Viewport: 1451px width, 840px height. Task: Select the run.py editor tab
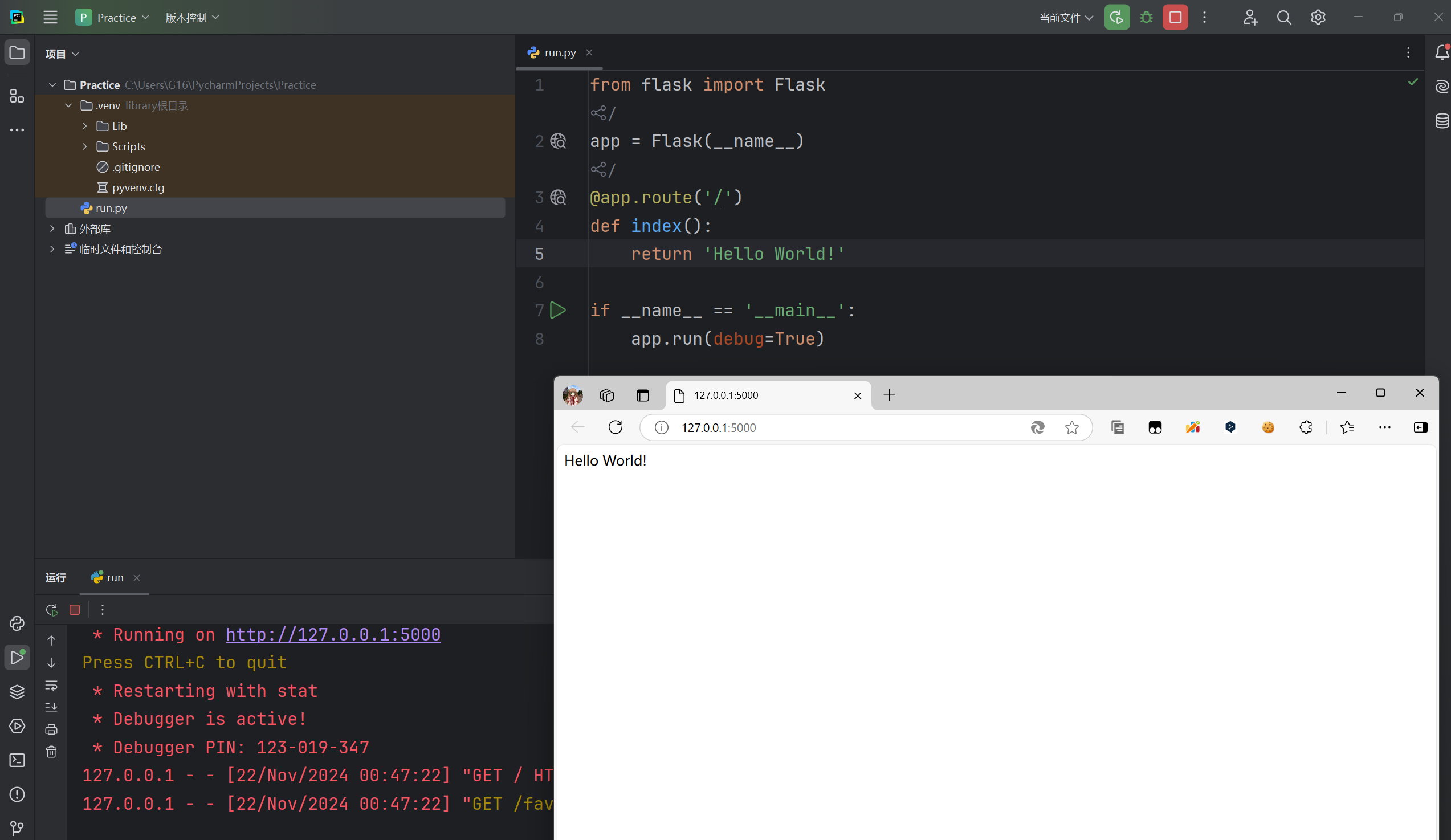click(x=560, y=52)
